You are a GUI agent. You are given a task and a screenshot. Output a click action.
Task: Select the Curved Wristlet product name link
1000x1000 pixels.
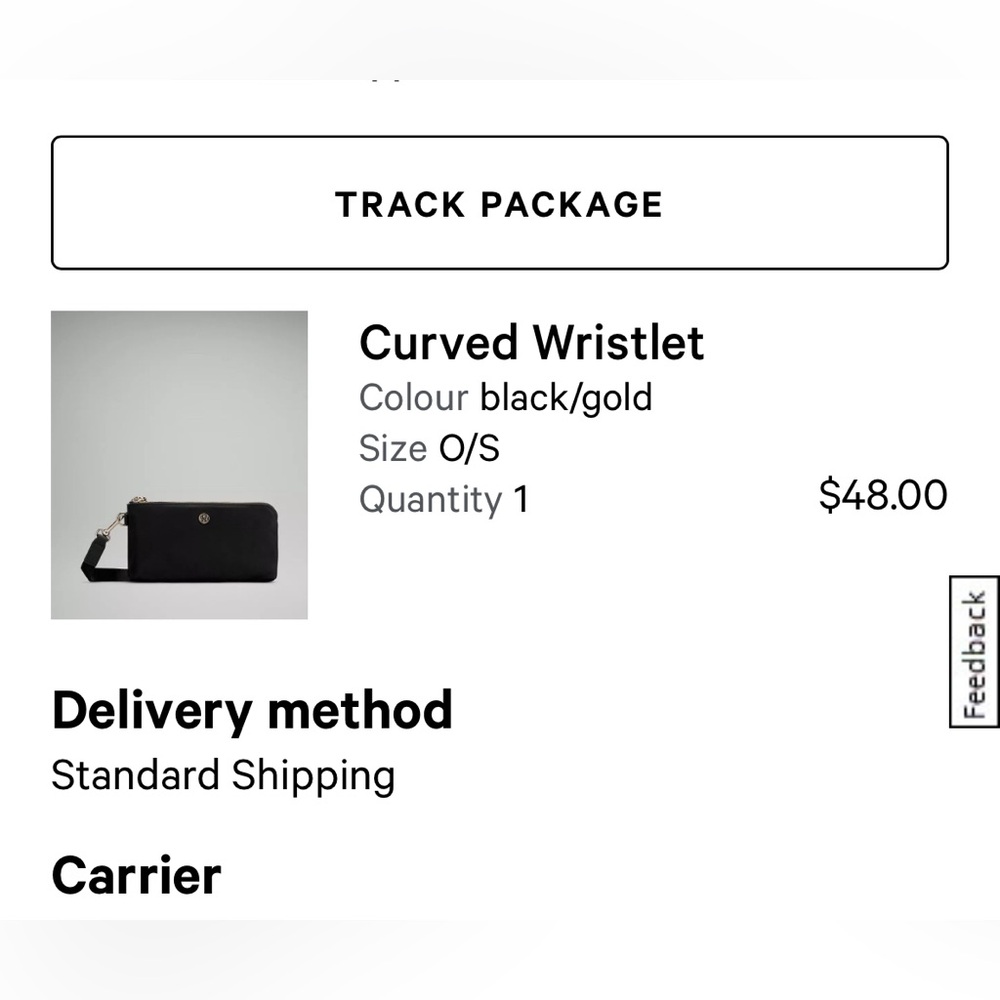coord(533,342)
